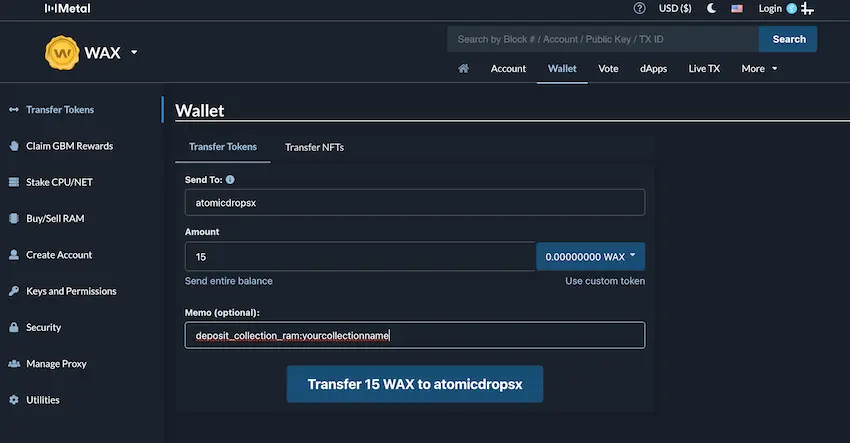Open Create Account sidebar item
Viewport: 850px width, 443px height.
(x=59, y=255)
